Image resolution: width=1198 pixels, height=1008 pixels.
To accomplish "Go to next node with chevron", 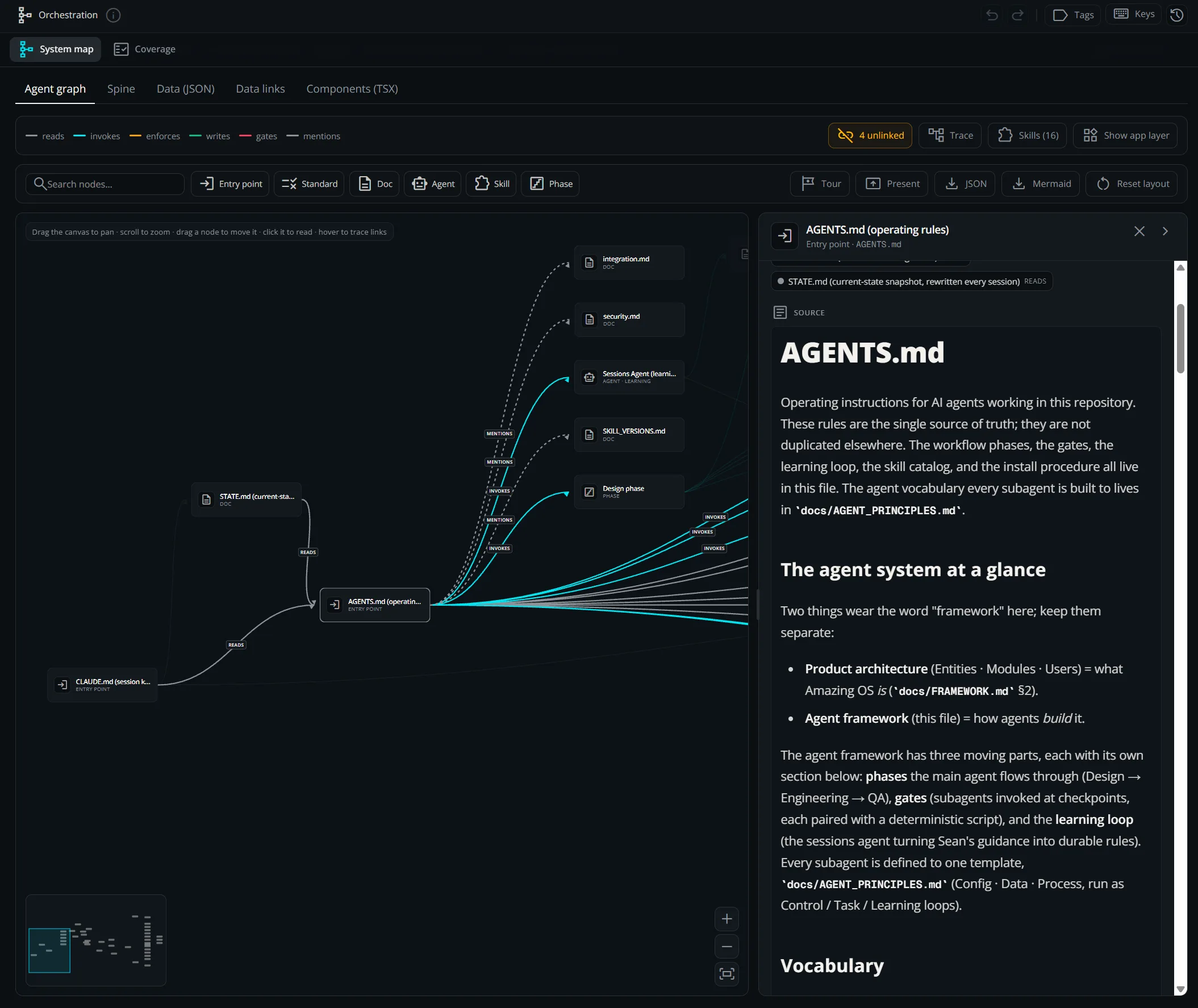I will (1166, 231).
